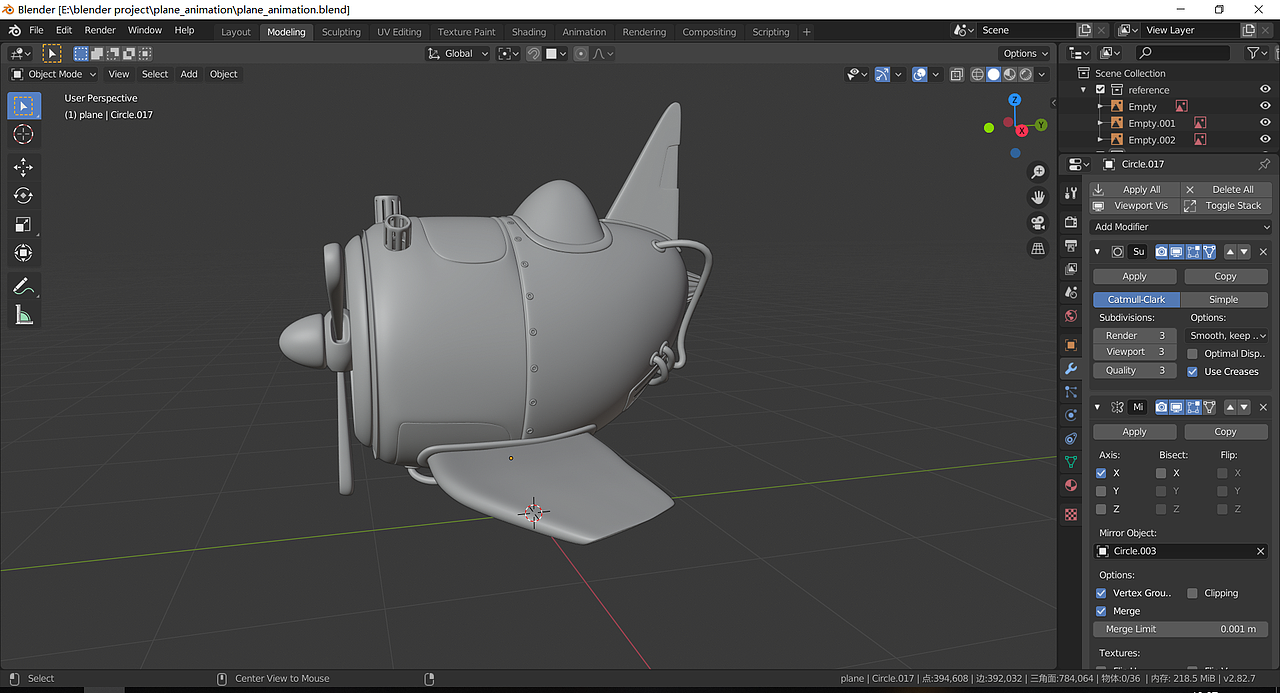The width and height of the screenshot is (1280, 693).
Task: Uncheck mirror Axis X checkbox
Action: click(1101, 473)
